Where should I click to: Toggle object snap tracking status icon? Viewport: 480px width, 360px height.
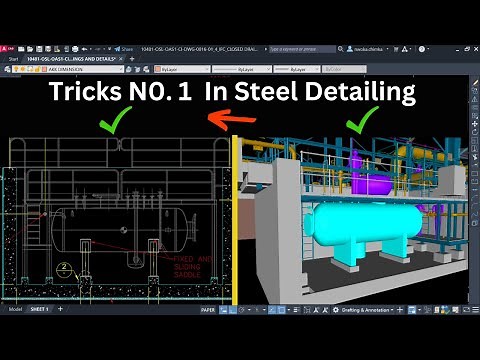(272, 310)
